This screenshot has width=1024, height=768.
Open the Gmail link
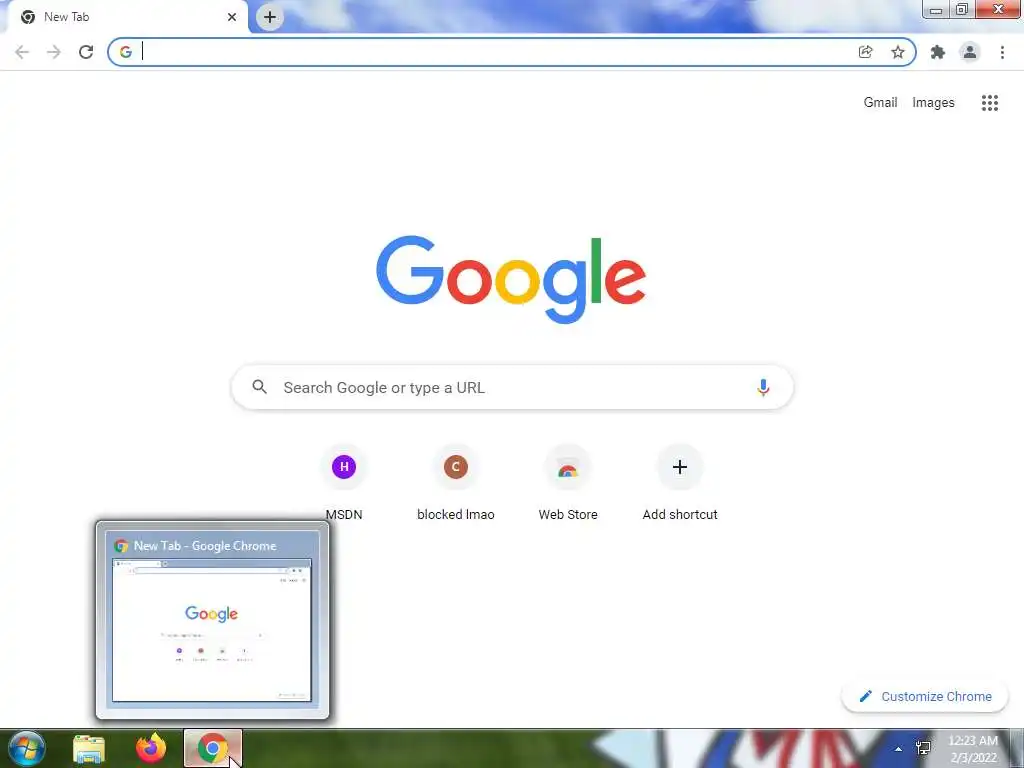point(880,103)
